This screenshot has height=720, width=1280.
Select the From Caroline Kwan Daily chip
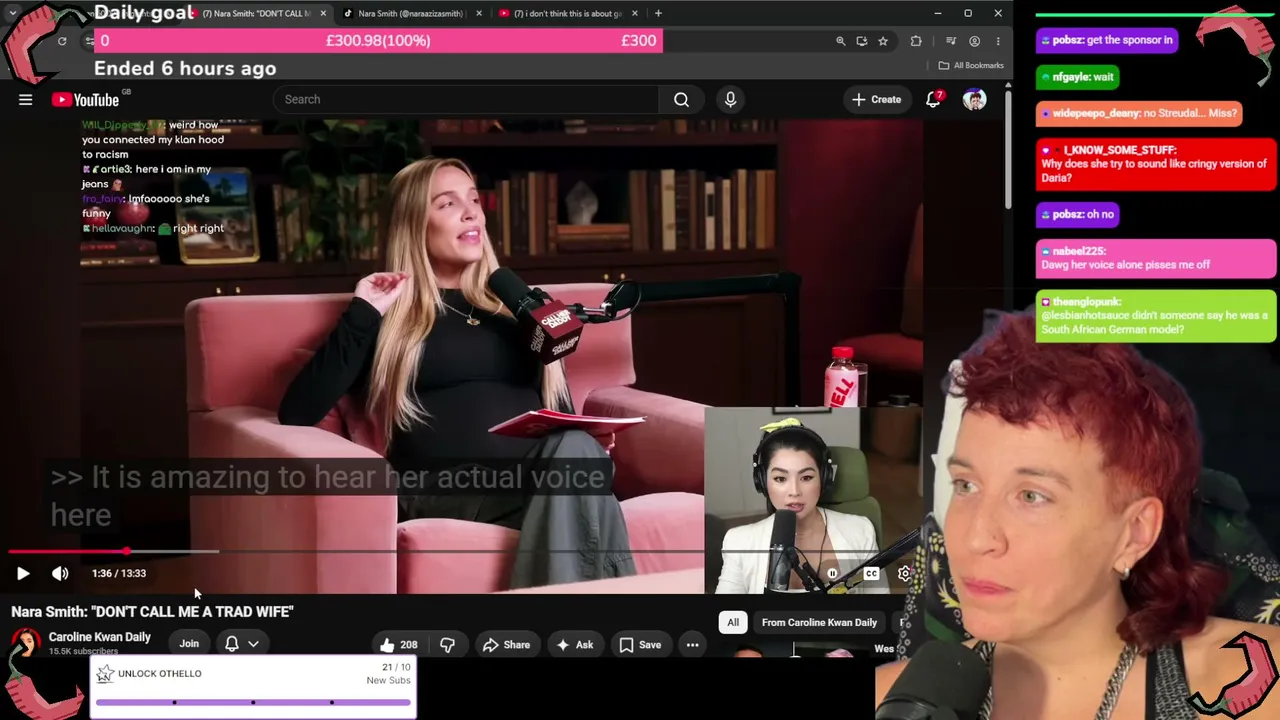tap(819, 622)
